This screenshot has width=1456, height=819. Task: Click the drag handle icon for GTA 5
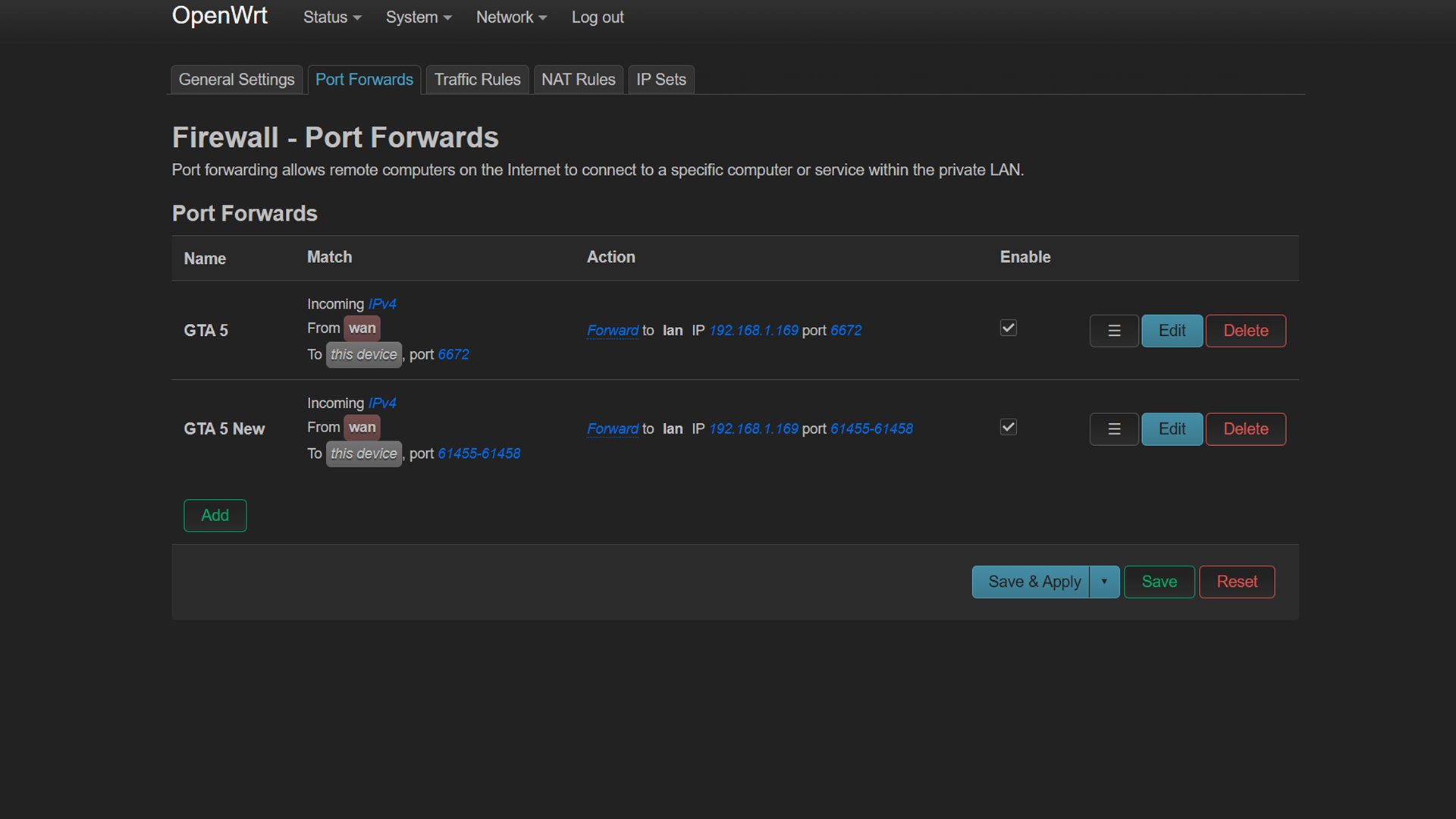tap(1113, 331)
